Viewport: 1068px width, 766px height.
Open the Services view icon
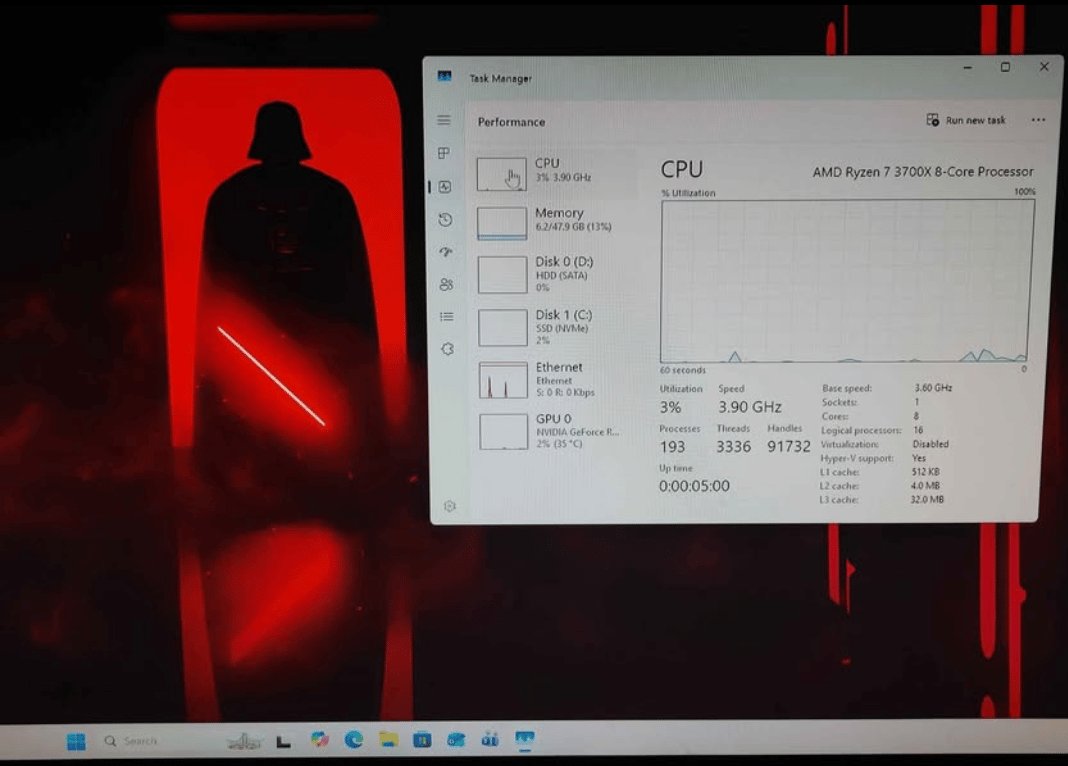click(x=445, y=349)
